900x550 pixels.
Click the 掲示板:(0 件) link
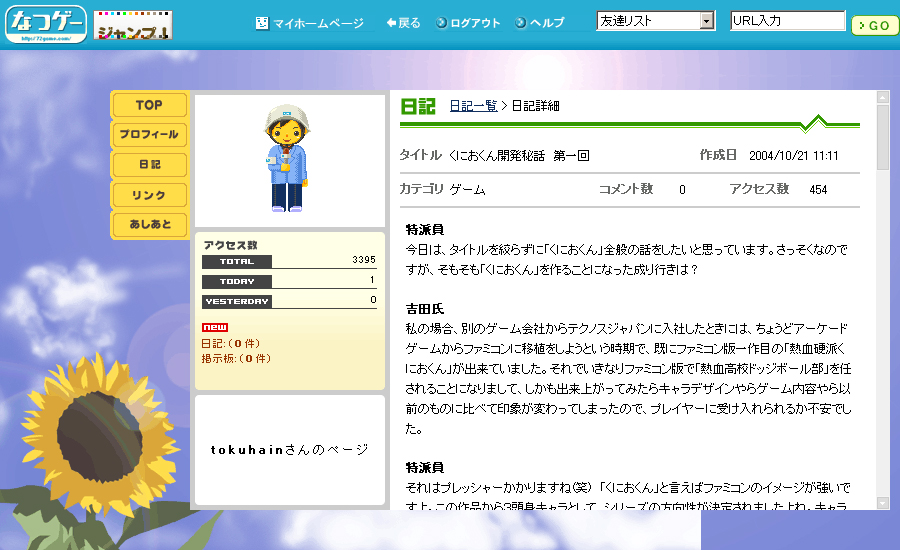pyautogui.click(x=236, y=358)
